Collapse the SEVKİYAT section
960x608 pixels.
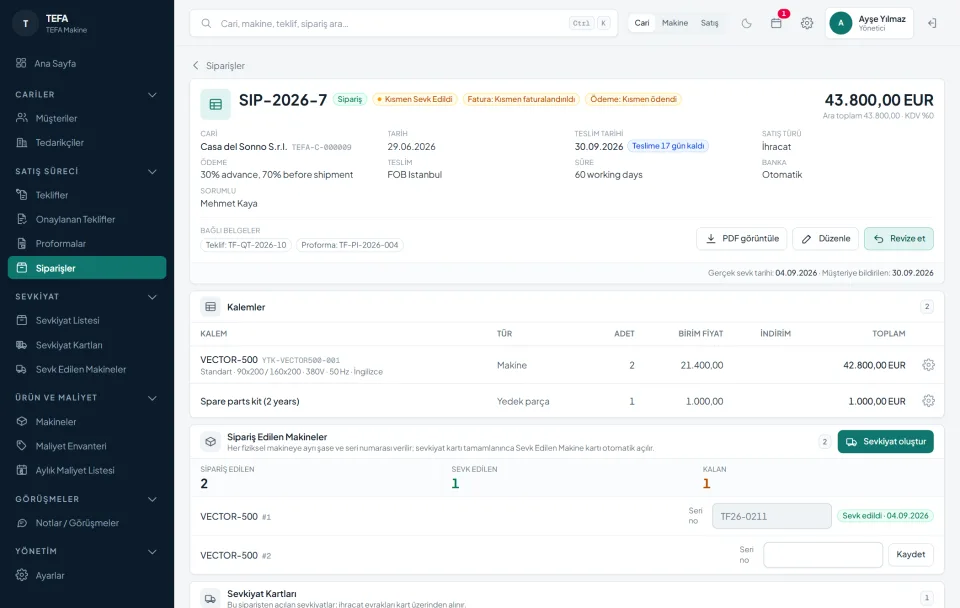[152, 297]
